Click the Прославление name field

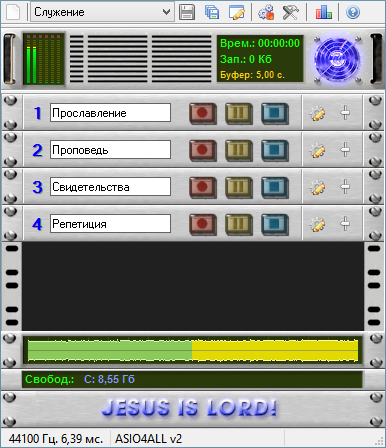110,113
